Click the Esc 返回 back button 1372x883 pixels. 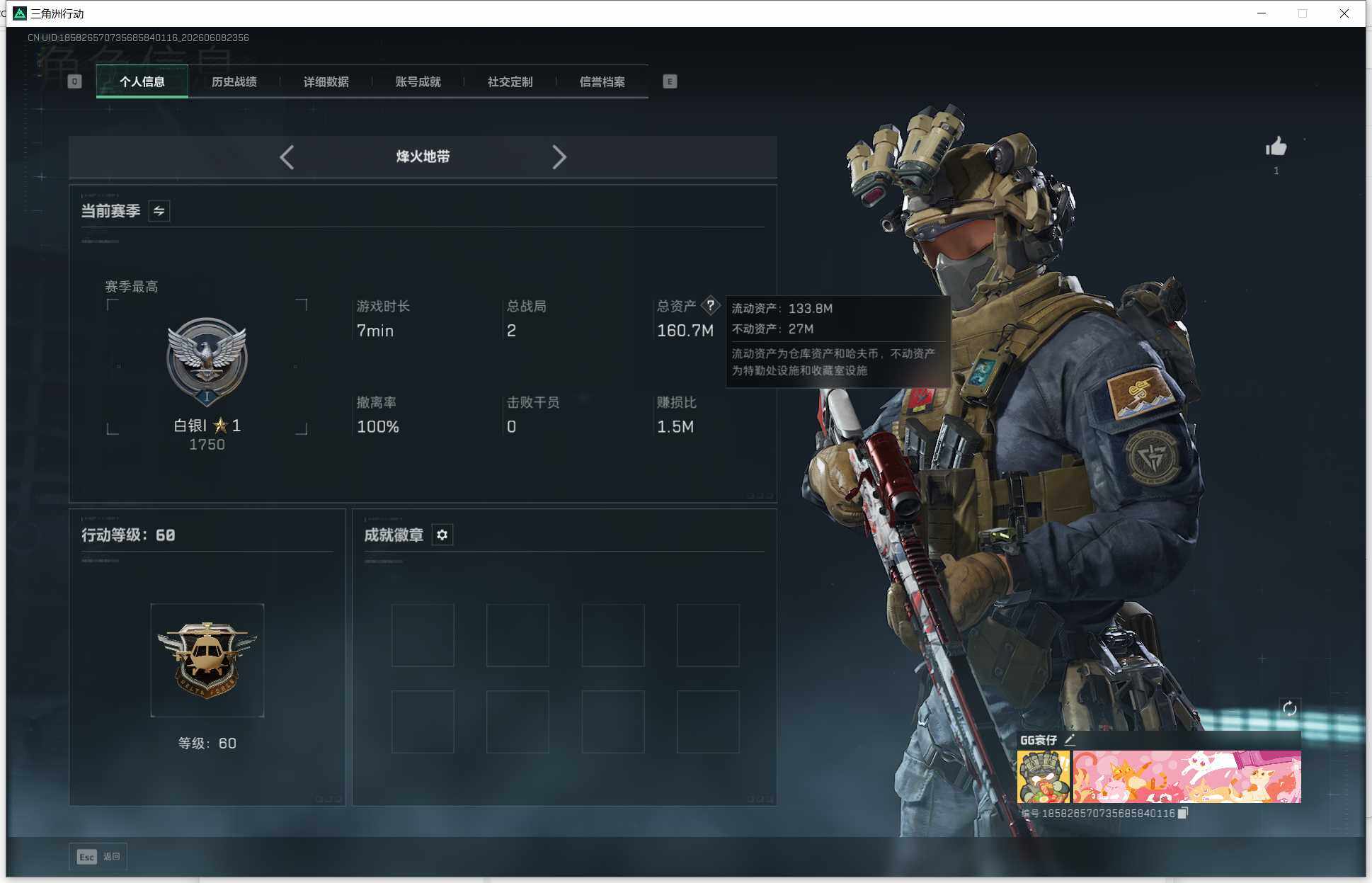point(98,856)
